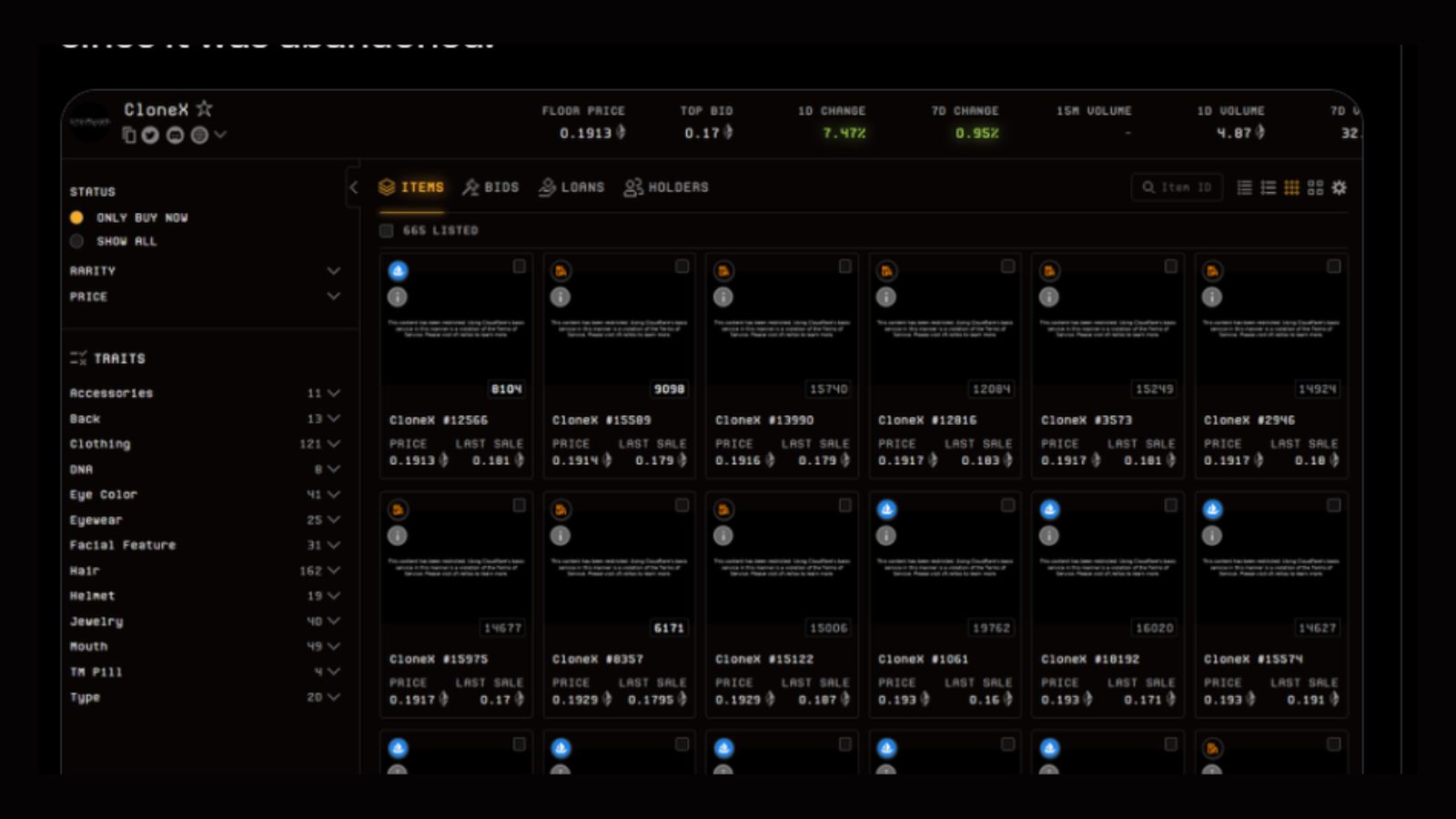This screenshot has width=1456, height=819.
Task: Tick the 665 Listed select-all checkbox
Action: coord(387,230)
